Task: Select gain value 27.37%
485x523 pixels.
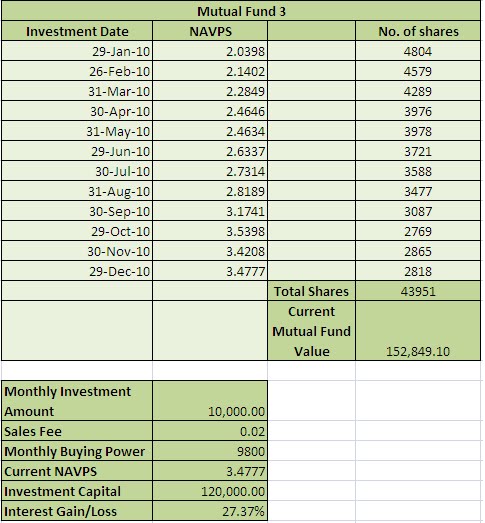Action: tap(210, 511)
